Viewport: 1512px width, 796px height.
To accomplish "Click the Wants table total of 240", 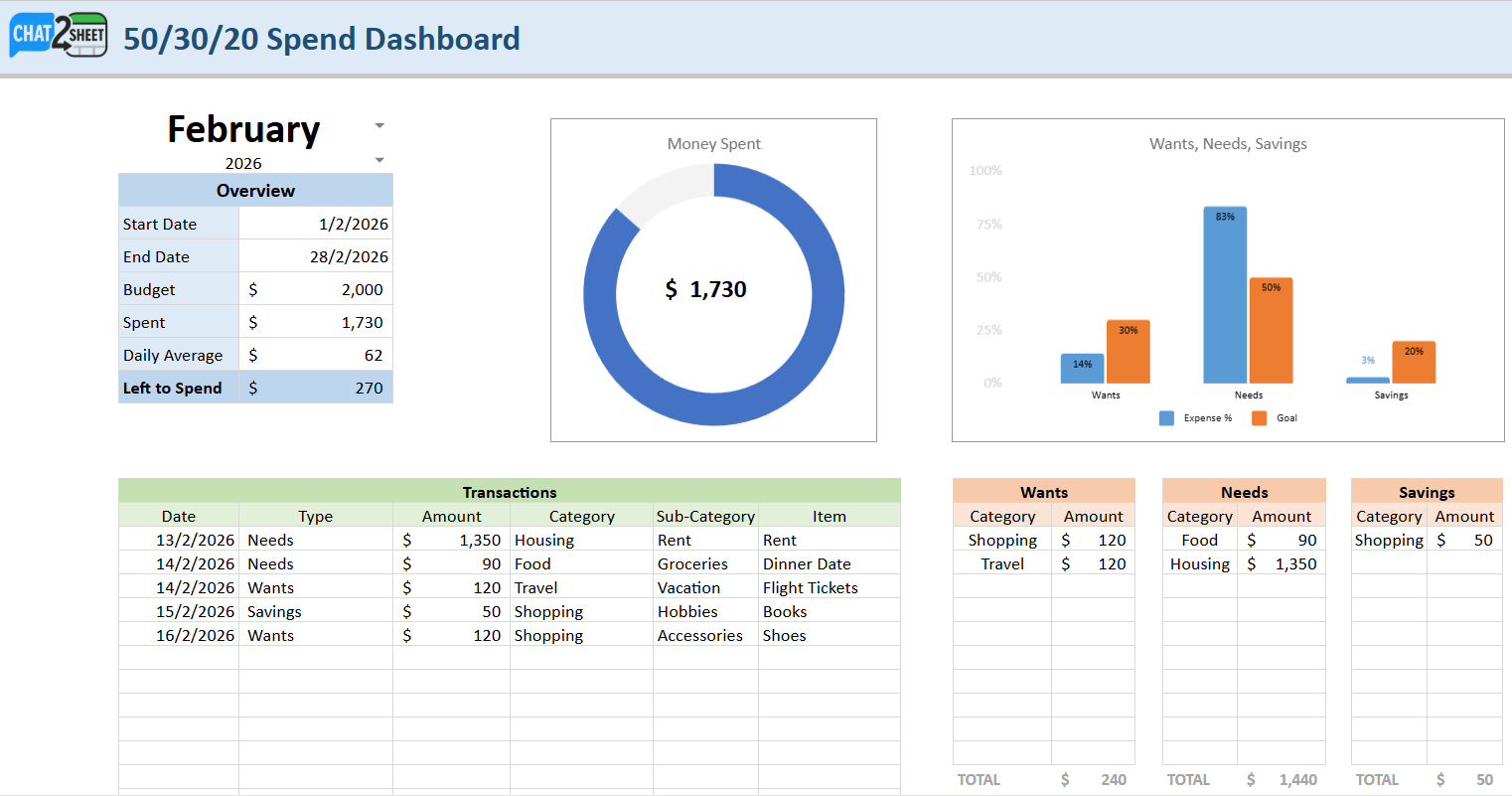I will click(1113, 780).
